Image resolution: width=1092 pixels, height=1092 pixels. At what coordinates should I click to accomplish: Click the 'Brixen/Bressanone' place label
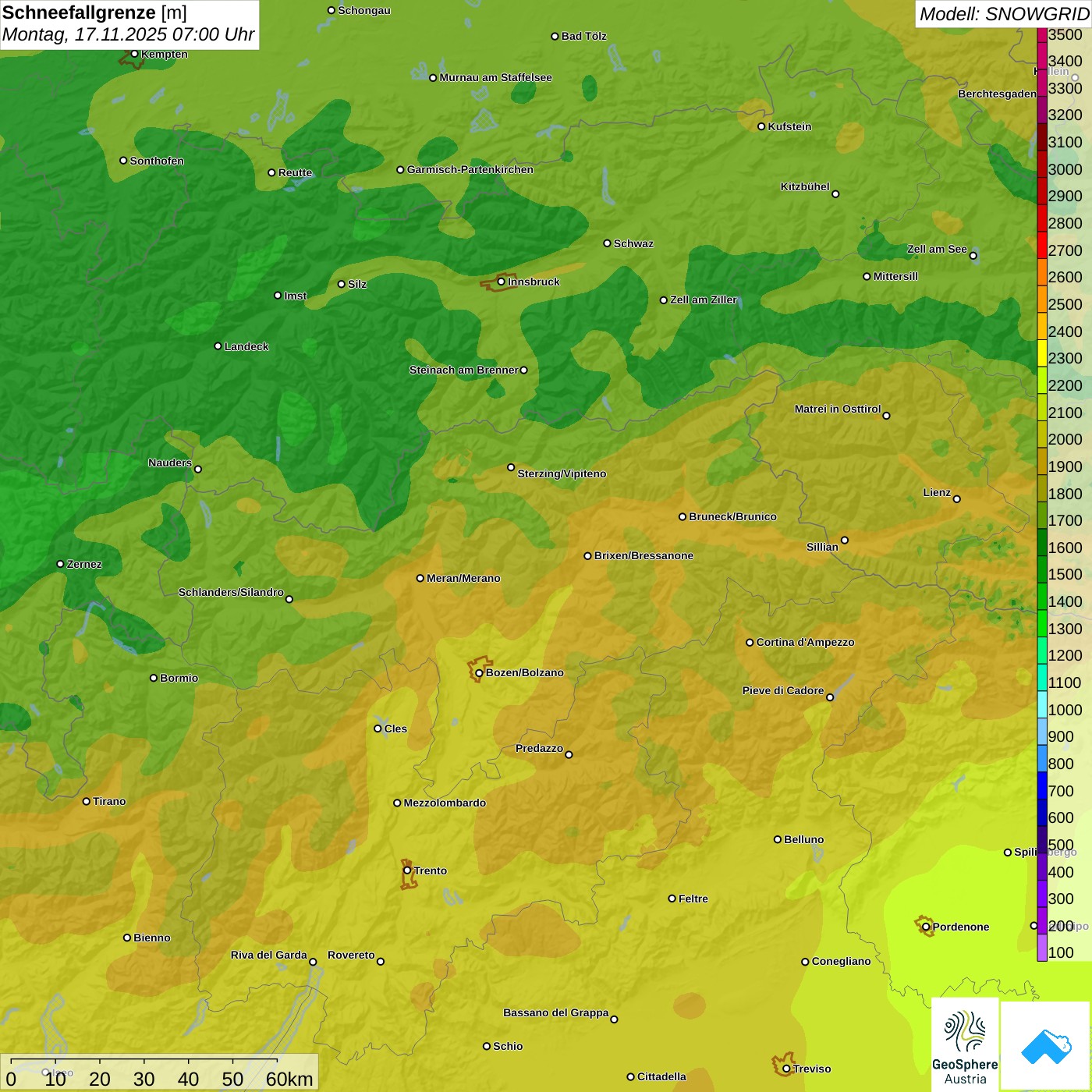pyautogui.click(x=643, y=555)
